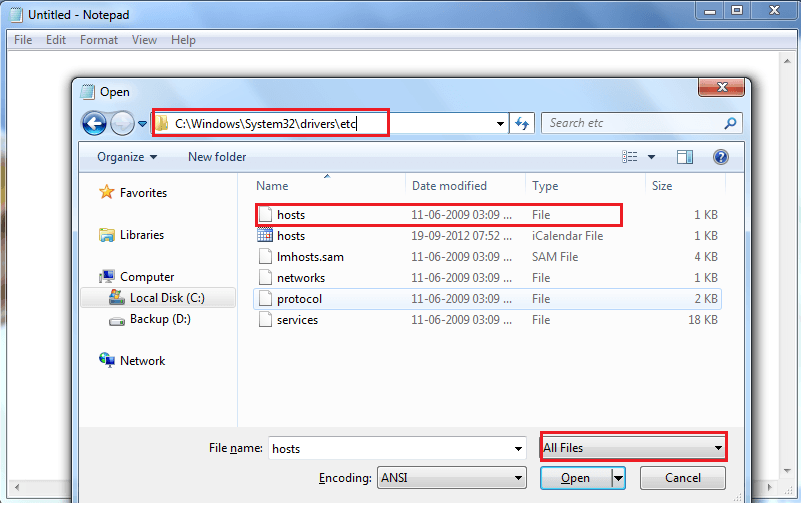The height and width of the screenshot is (505, 801).
Task: Click the networks file icon
Action: point(265,277)
